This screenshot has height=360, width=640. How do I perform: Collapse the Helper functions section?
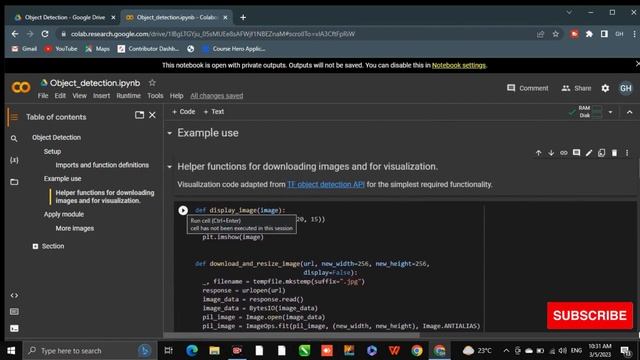click(170, 167)
